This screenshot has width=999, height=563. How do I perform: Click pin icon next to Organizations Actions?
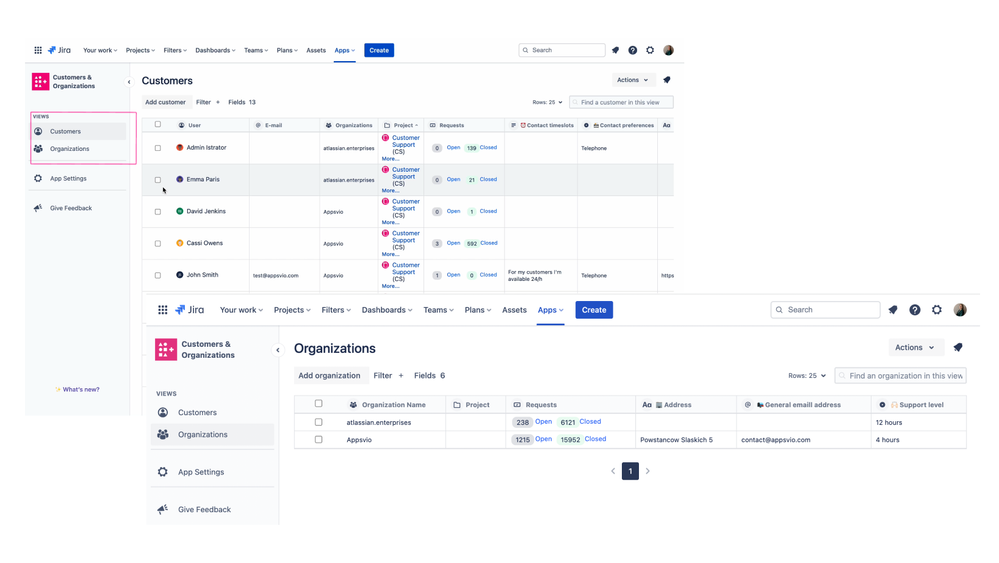[958, 348]
